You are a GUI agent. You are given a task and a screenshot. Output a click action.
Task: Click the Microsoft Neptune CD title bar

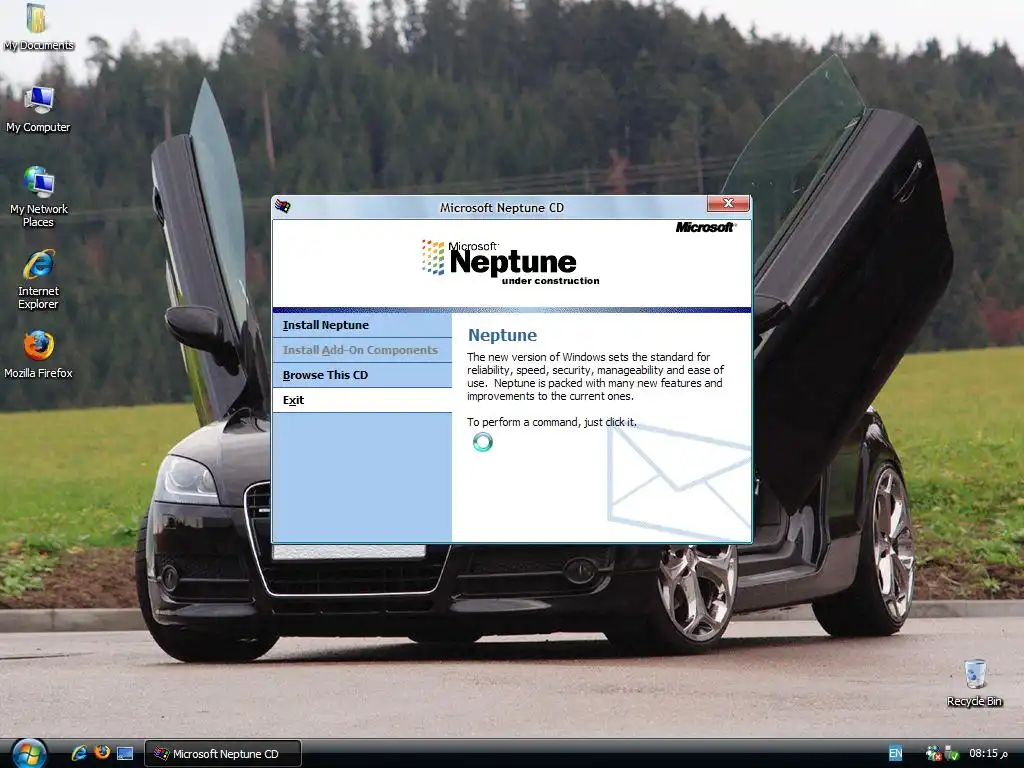click(502, 208)
